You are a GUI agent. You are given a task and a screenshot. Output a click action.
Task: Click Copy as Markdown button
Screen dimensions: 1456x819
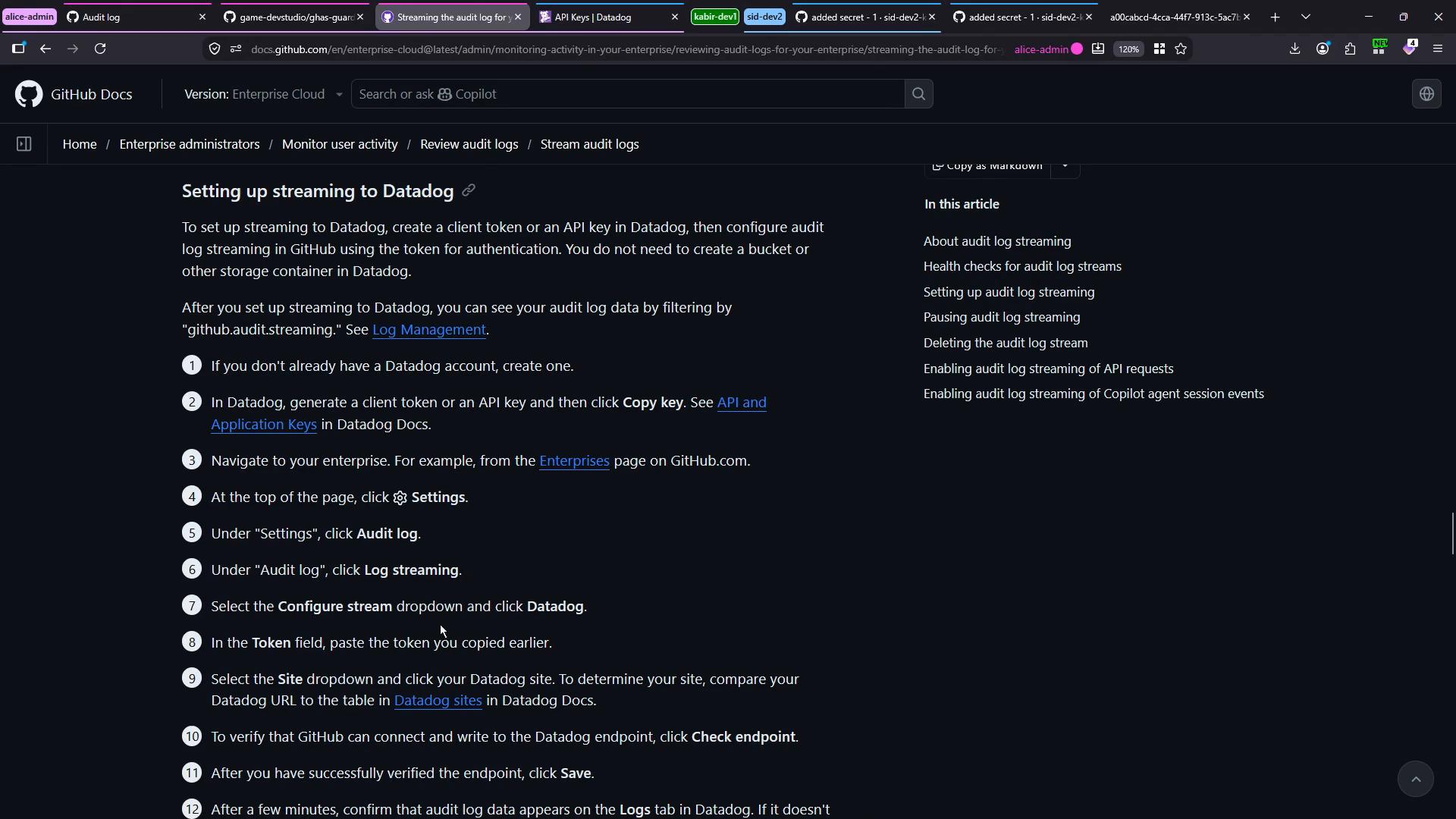click(x=987, y=167)
